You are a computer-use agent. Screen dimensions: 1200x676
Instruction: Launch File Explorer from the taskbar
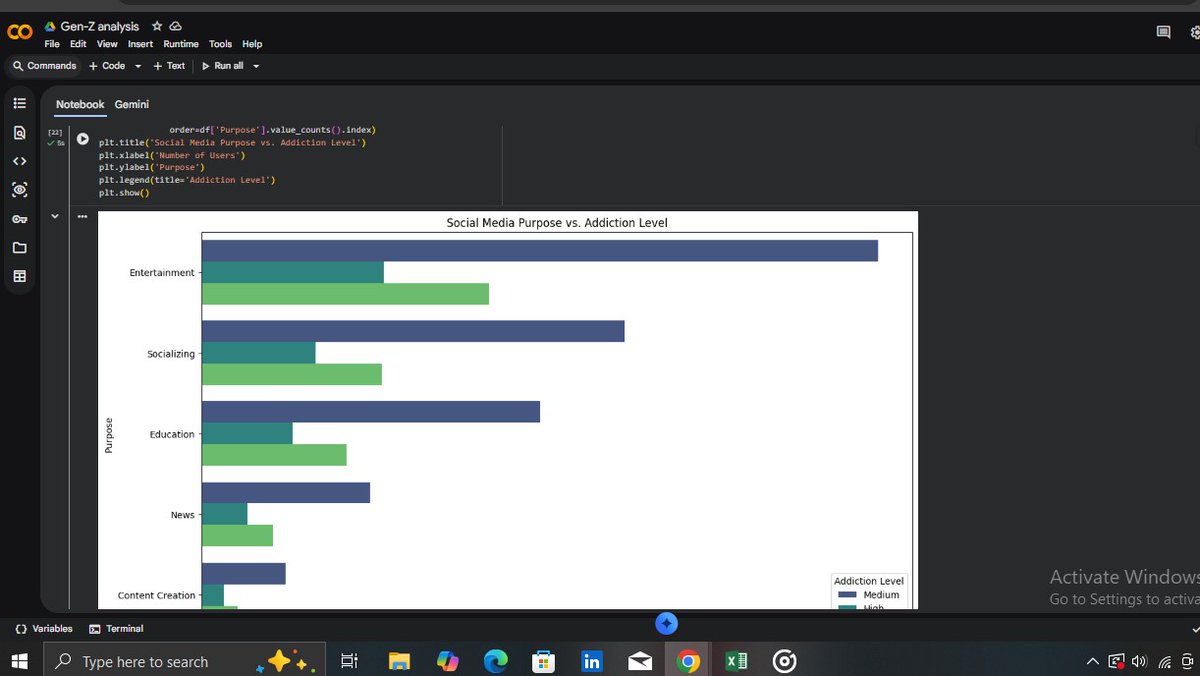click(x=399, y=661)
